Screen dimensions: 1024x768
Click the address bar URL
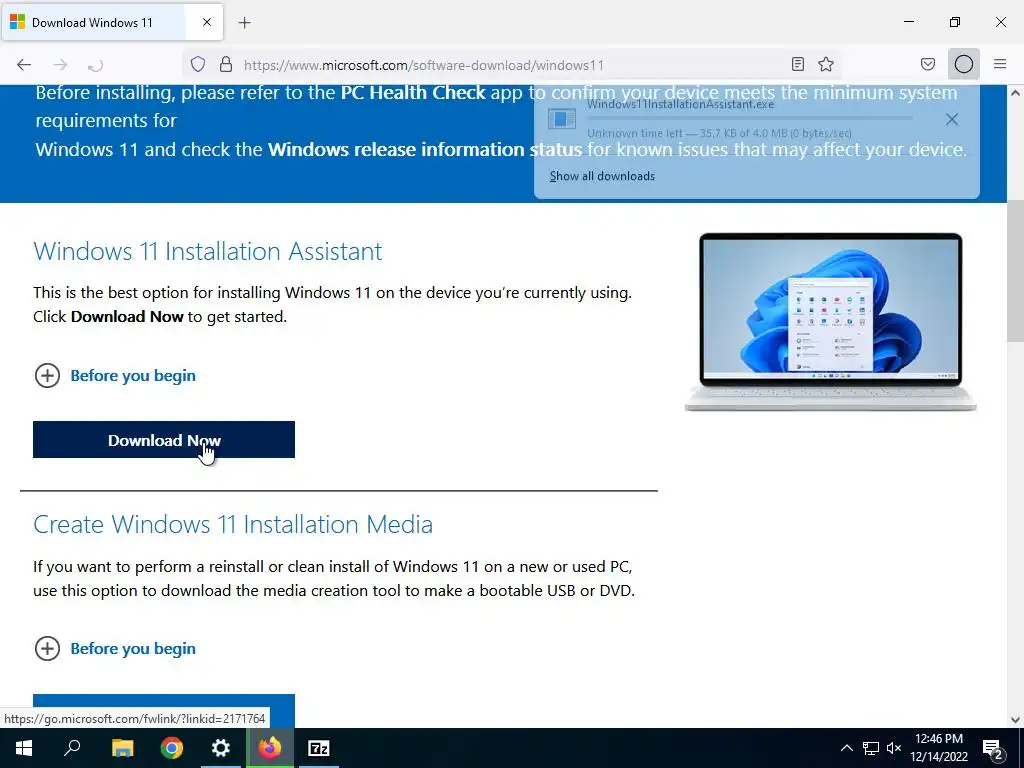[423, 65]
